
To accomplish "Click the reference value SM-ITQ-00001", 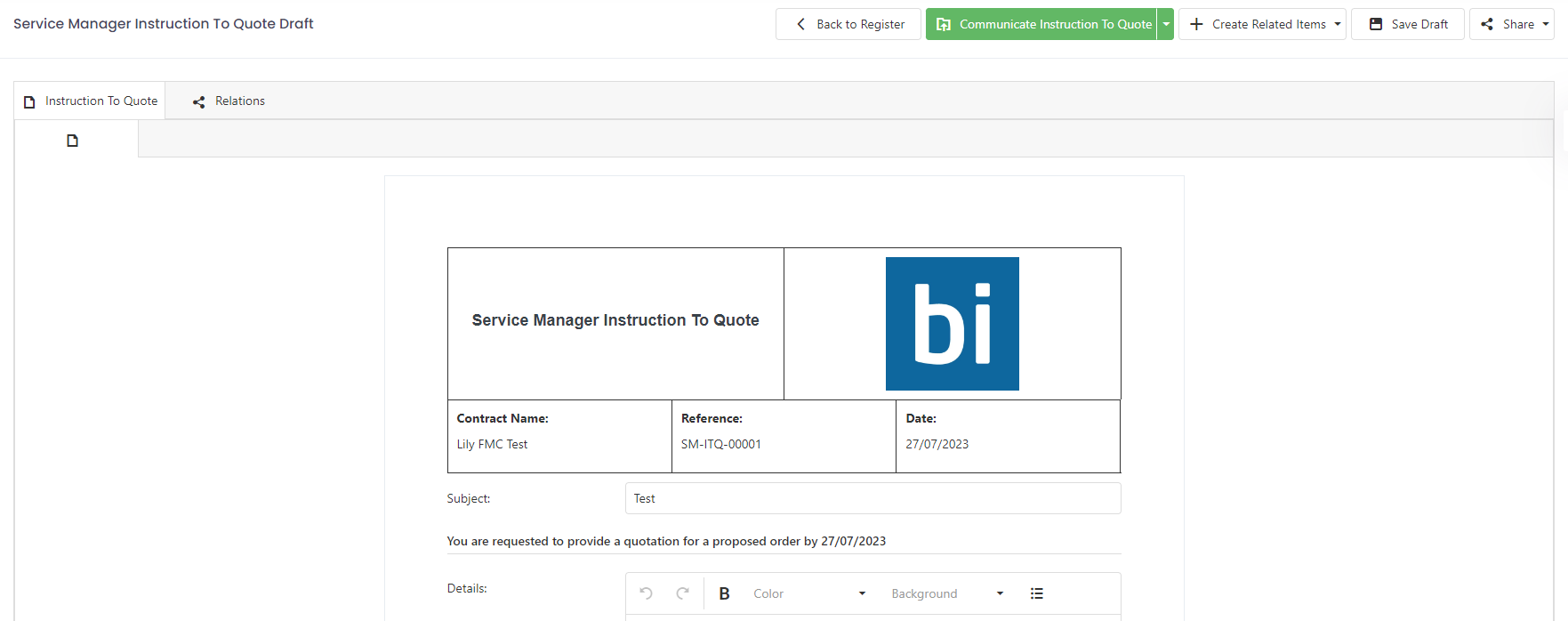I will click(721, 444).
